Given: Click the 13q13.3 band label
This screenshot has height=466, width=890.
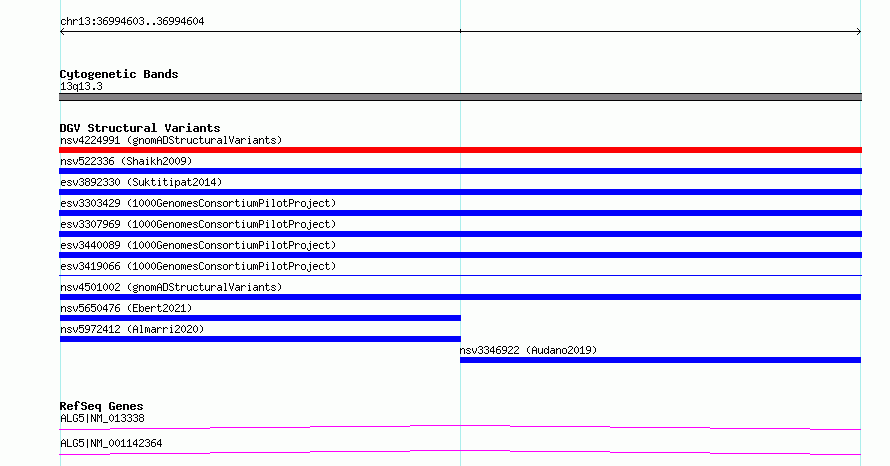Looking at the screenshot, I should (x=81, y=86).
